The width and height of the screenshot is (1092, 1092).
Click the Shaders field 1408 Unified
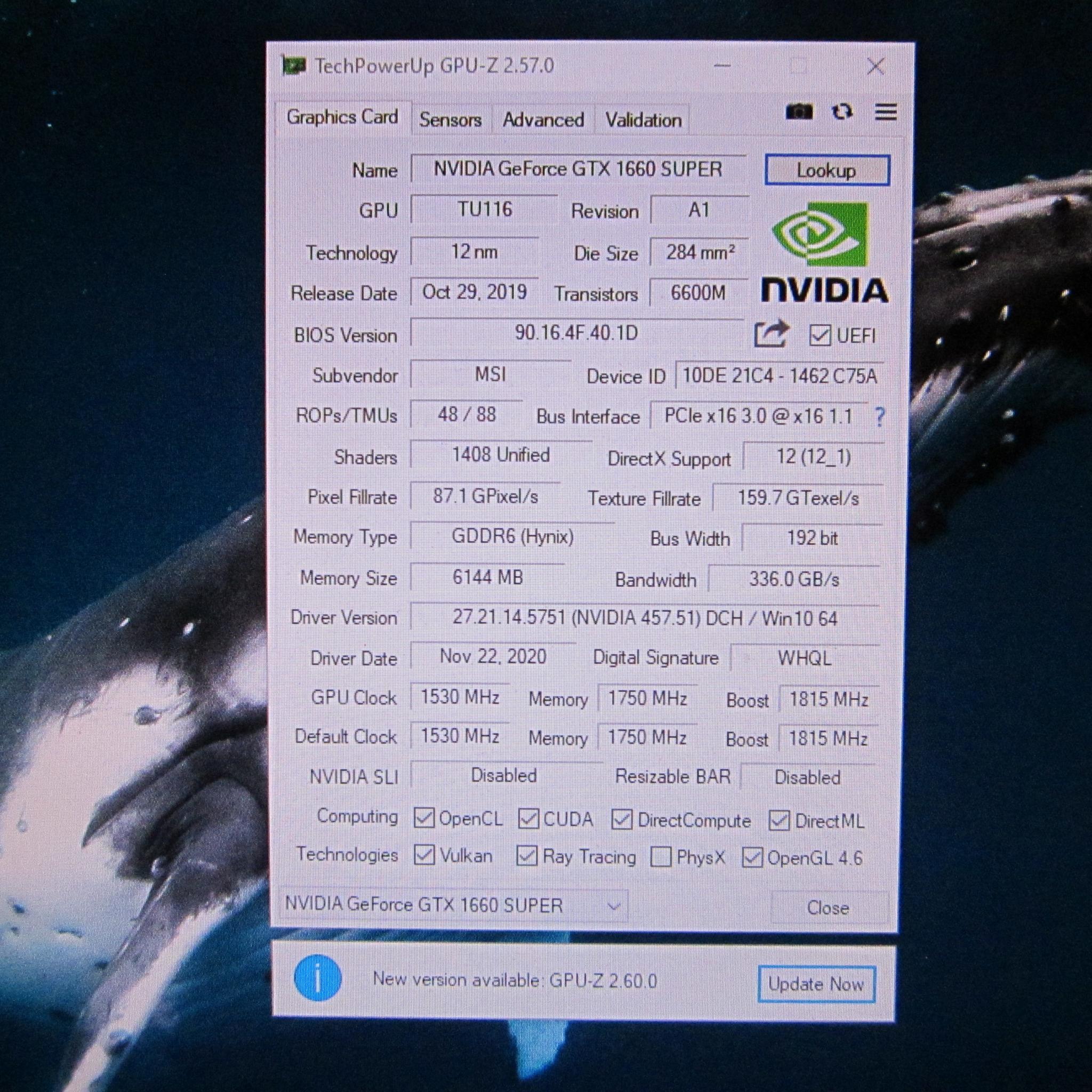click(501, 454)
